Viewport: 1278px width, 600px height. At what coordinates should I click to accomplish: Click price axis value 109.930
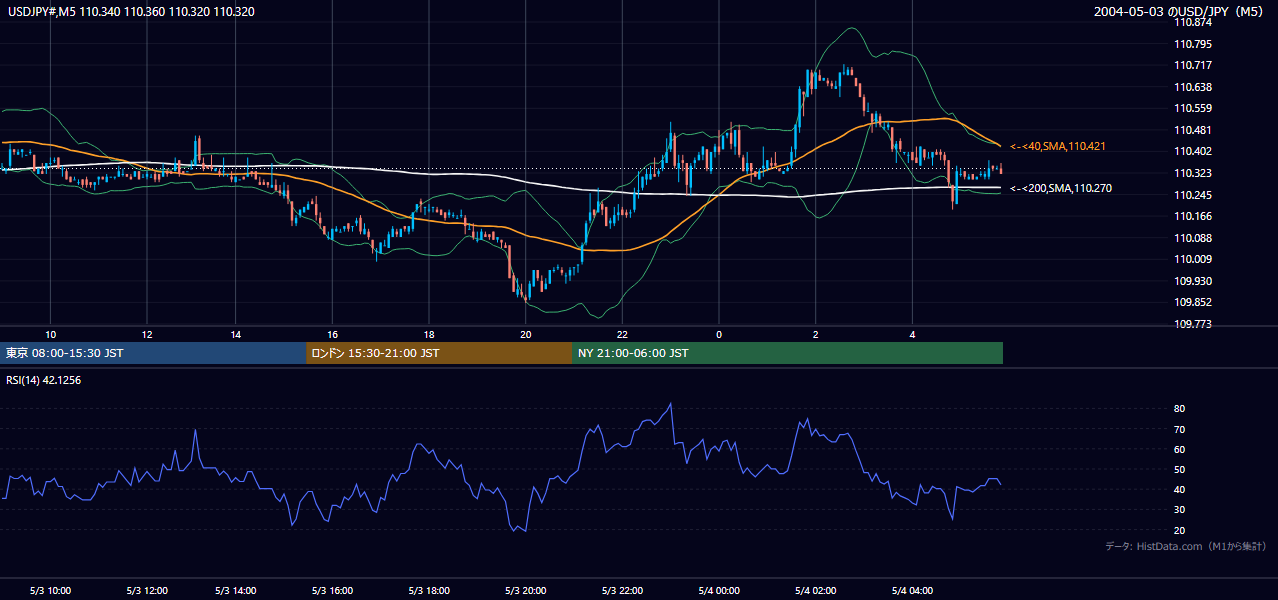click(1193, 281)
